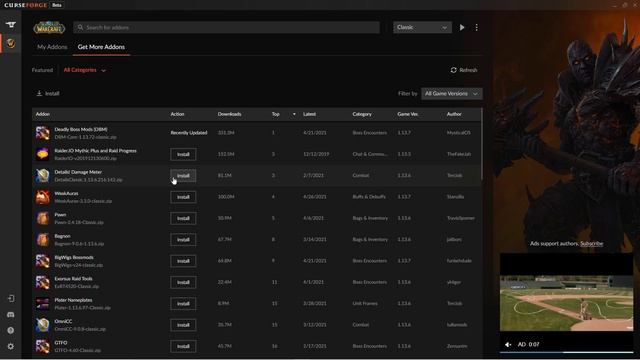The height and width of the screenshot is (360, 640).
Task: Click the Beta label in title bar
Action: pos(57,5)
